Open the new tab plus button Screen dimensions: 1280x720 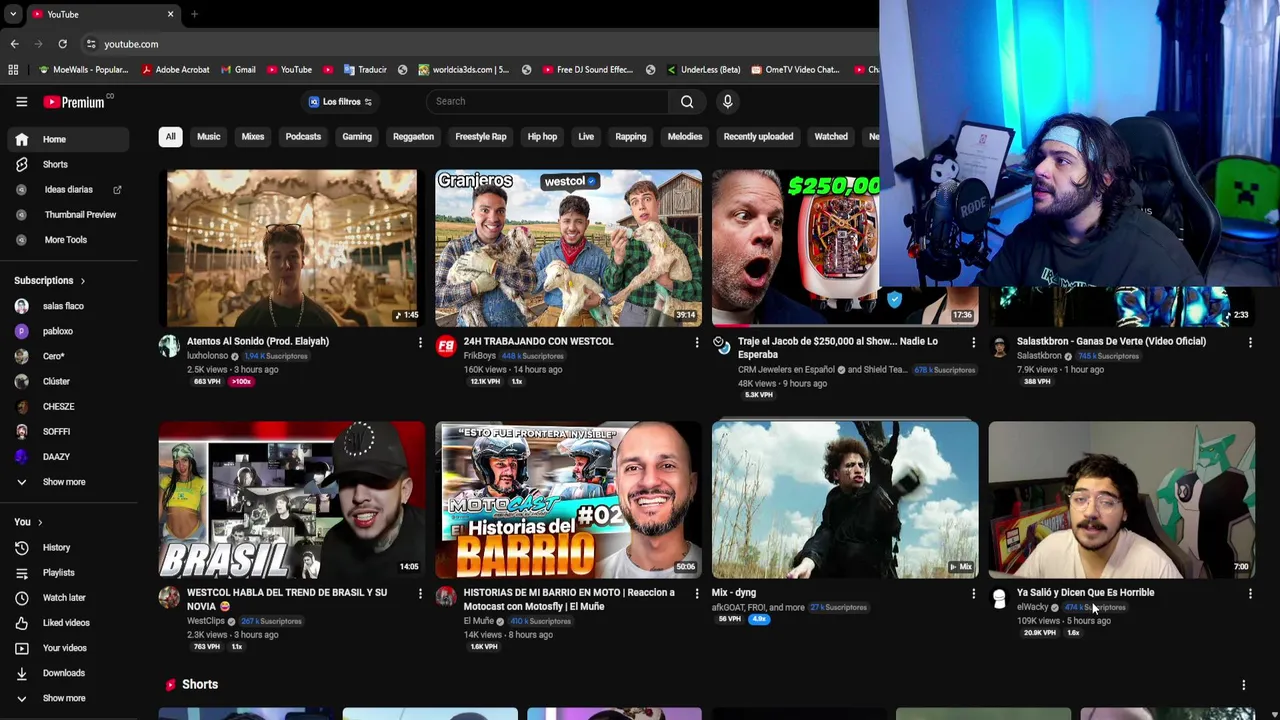point(194,14)
